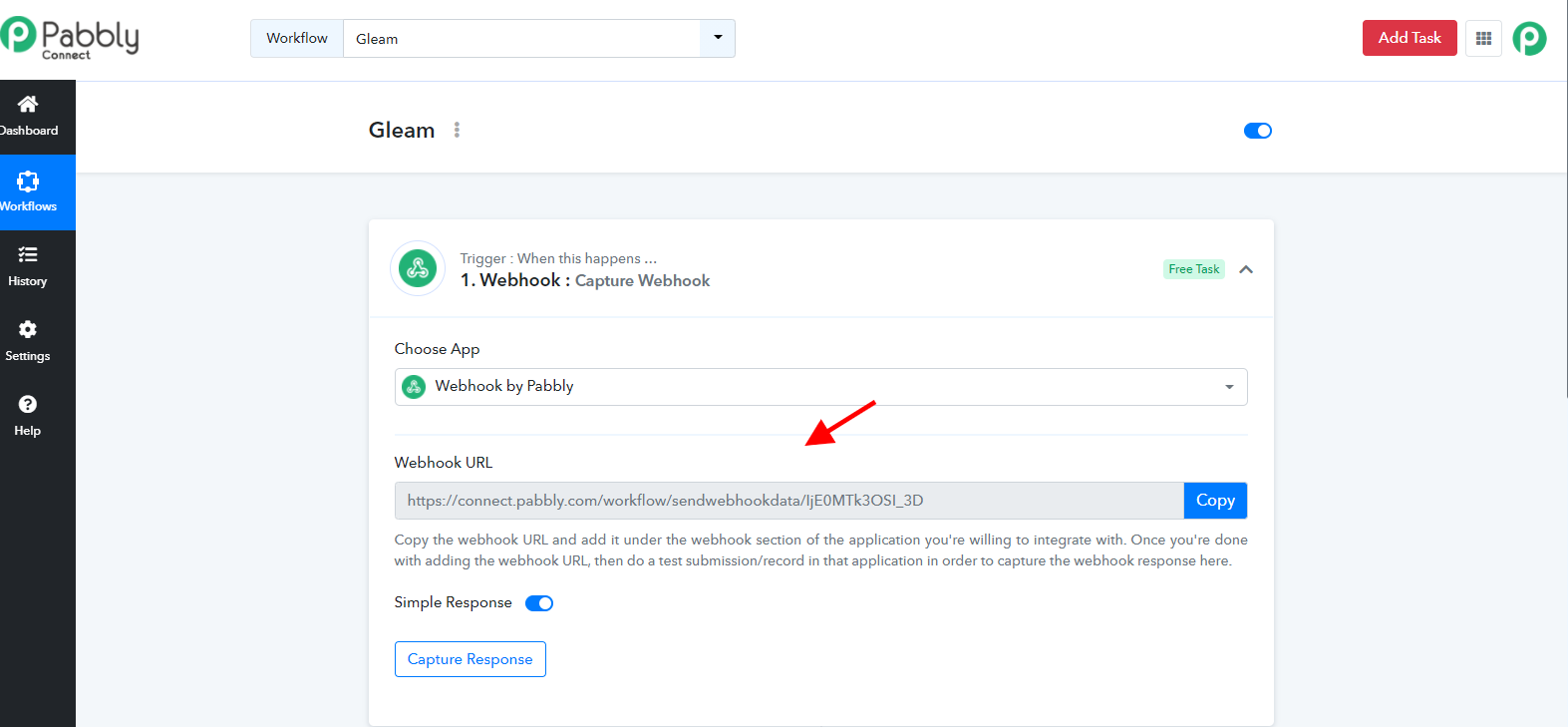Click the Pabbly Connect logo
The image size is (1568, 727).
[70, 38]
